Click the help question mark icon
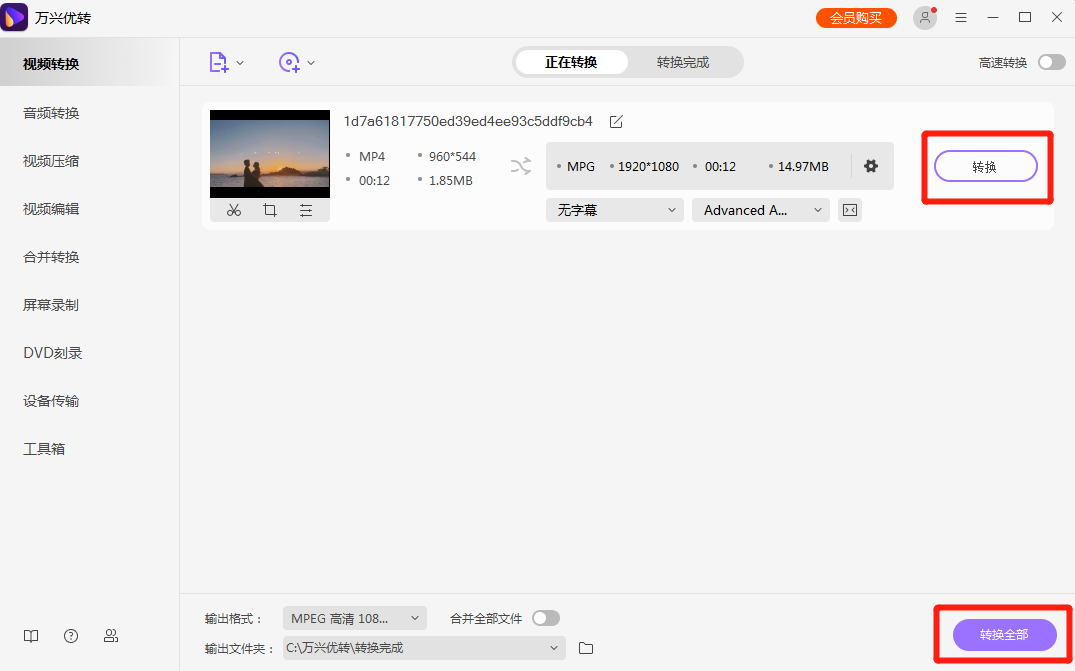This screenshot has height=671, width=1075. (70, 636)
